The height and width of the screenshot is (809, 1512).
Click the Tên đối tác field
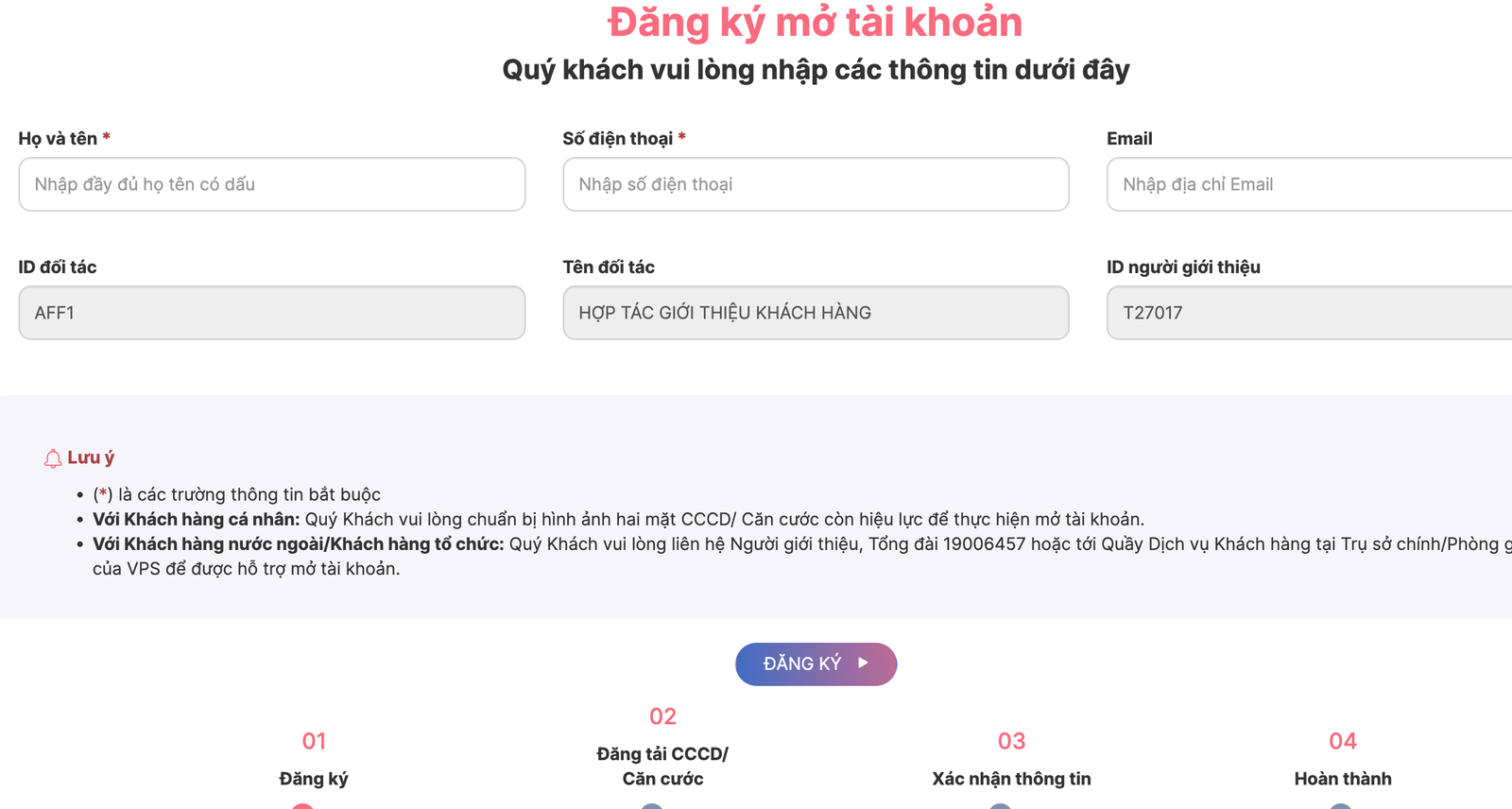[816, 313]
